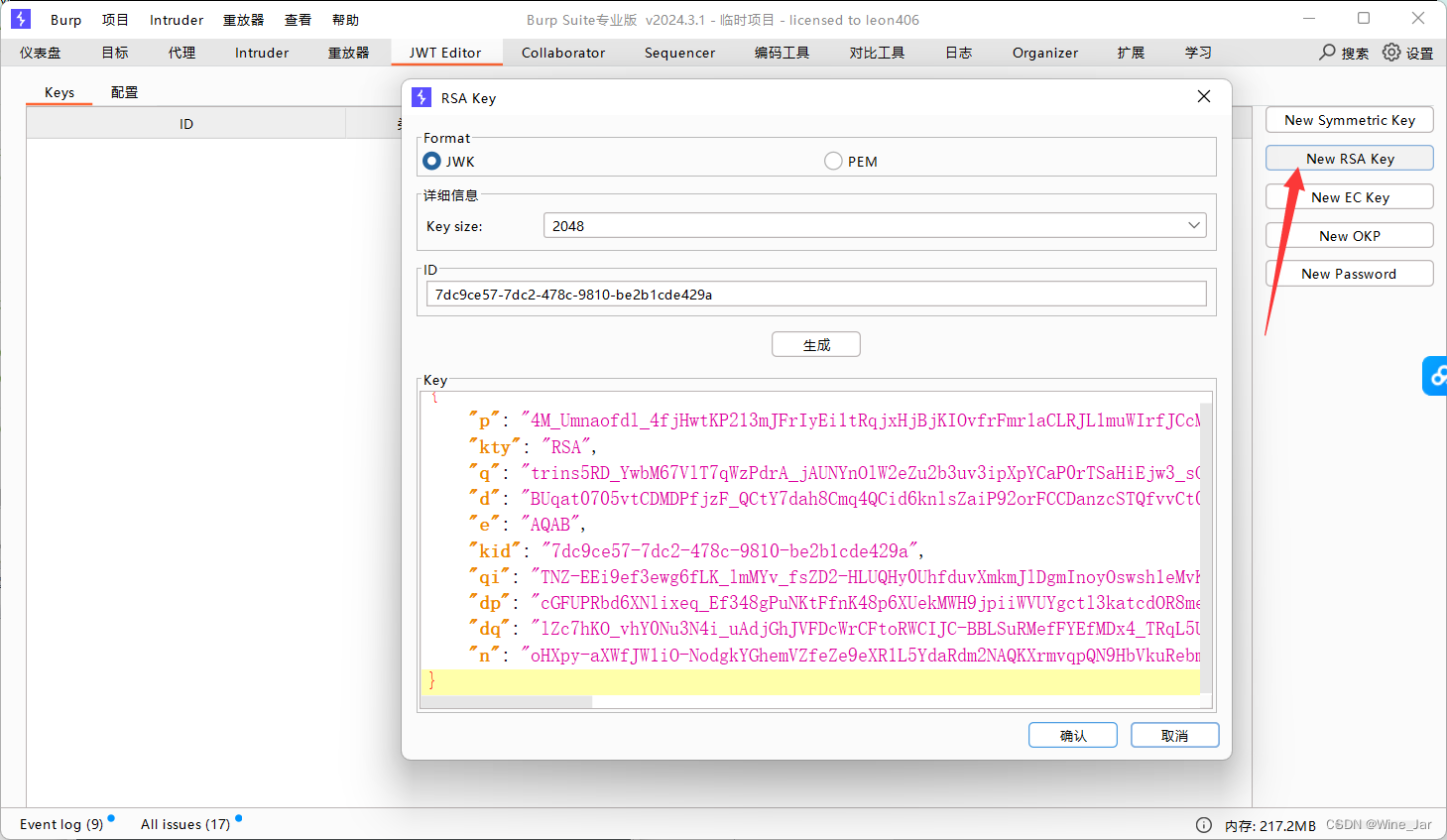Click the "n" line in key JSON

[x=834, y=655]
